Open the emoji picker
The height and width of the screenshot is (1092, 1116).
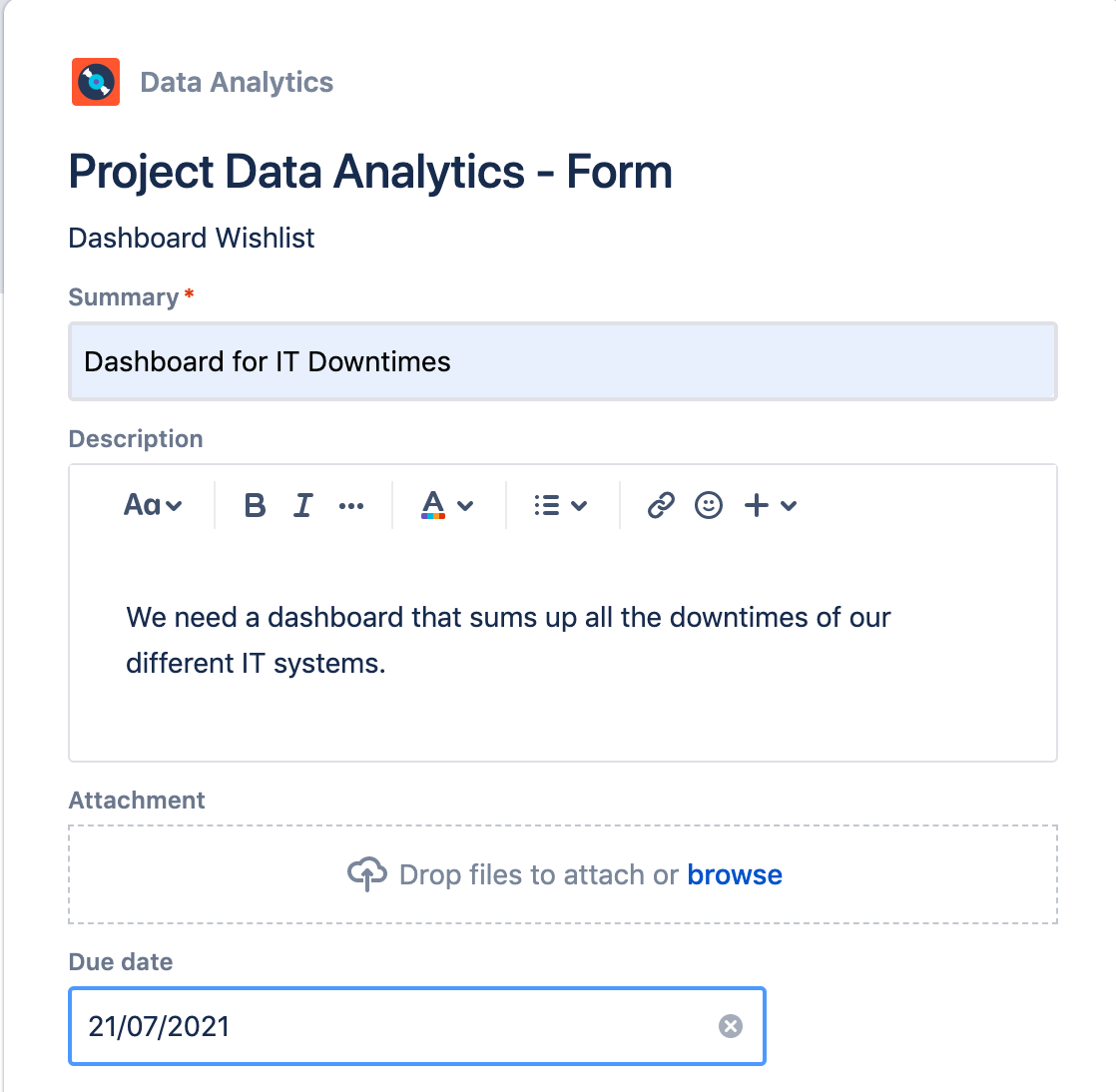[x=709, y=505]
